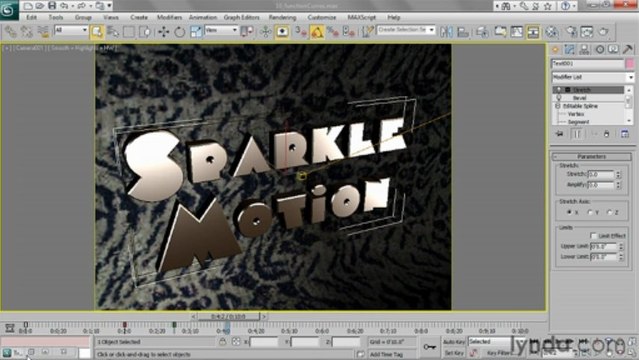Open the Mini Curve Editor icon
Screen dimensions: 639x360
[10, 328]
